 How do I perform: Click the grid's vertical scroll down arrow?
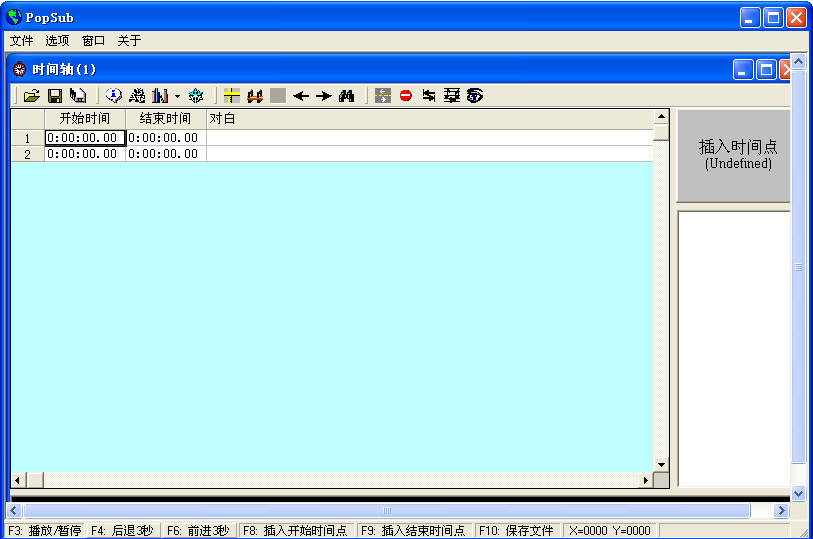click(661, 464)
